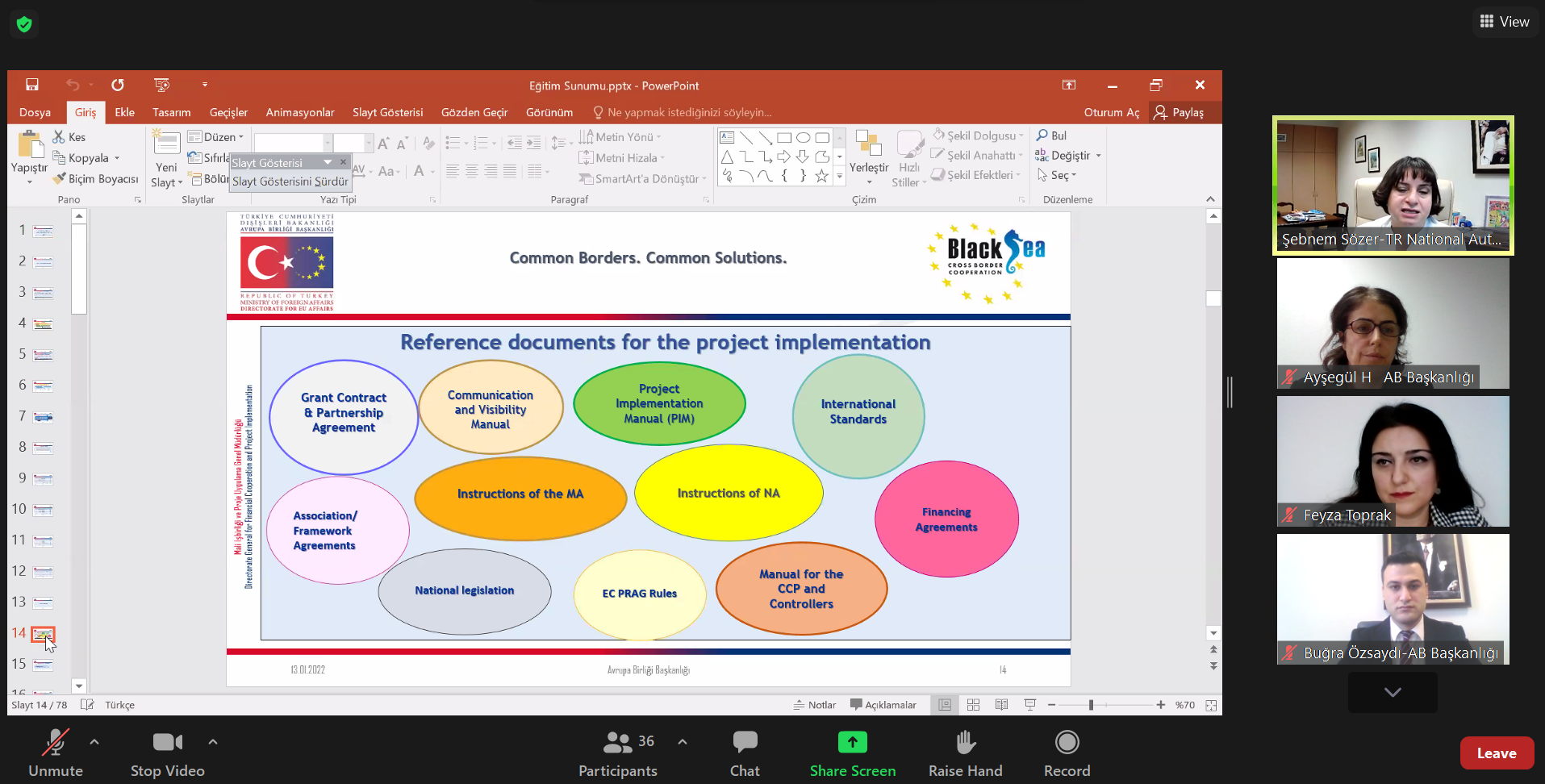Click the Slide Sorter view icon

pyautogui.click(x=973, y=705)
